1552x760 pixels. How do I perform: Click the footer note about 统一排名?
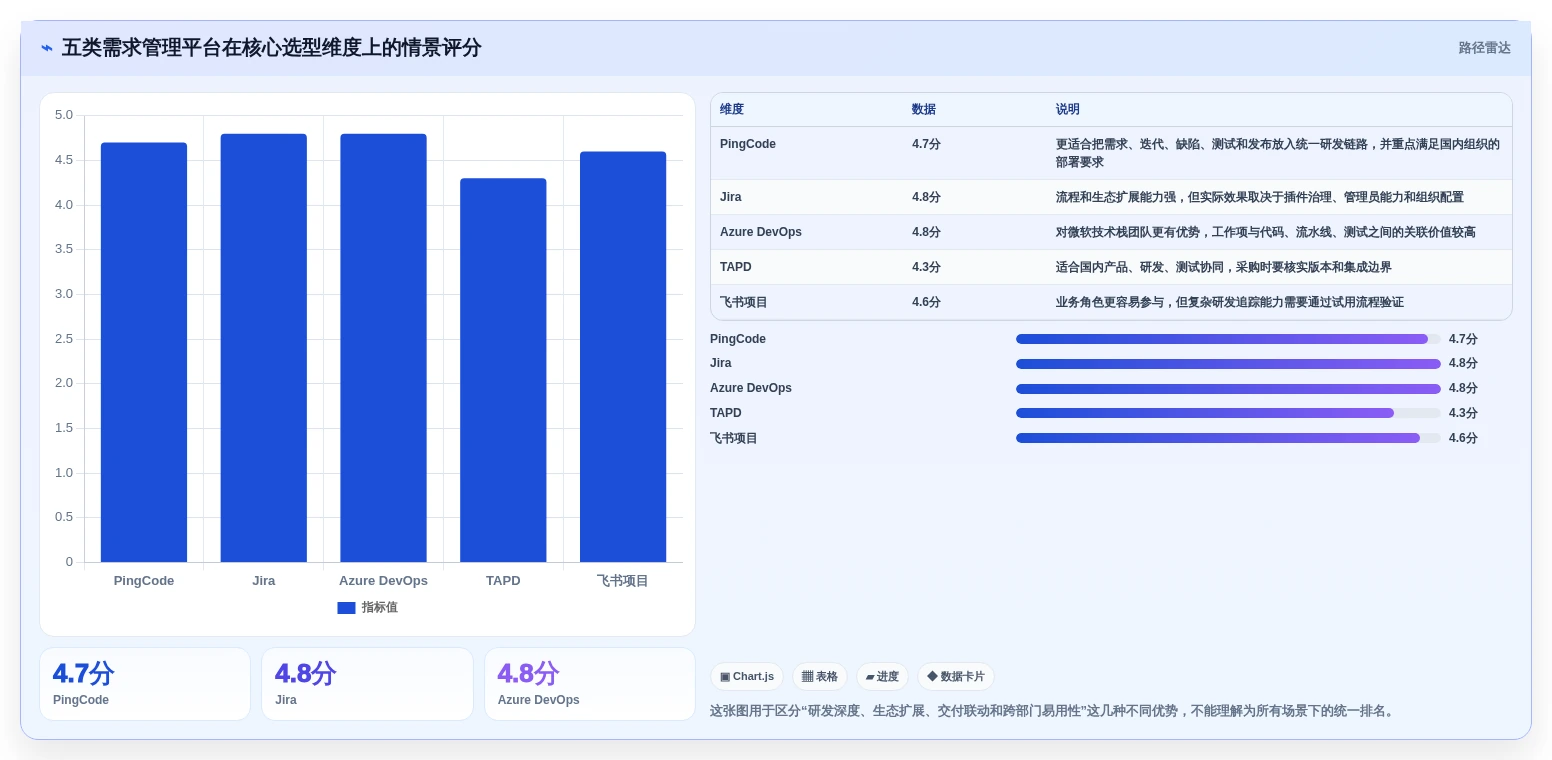tap(1052, 711)
